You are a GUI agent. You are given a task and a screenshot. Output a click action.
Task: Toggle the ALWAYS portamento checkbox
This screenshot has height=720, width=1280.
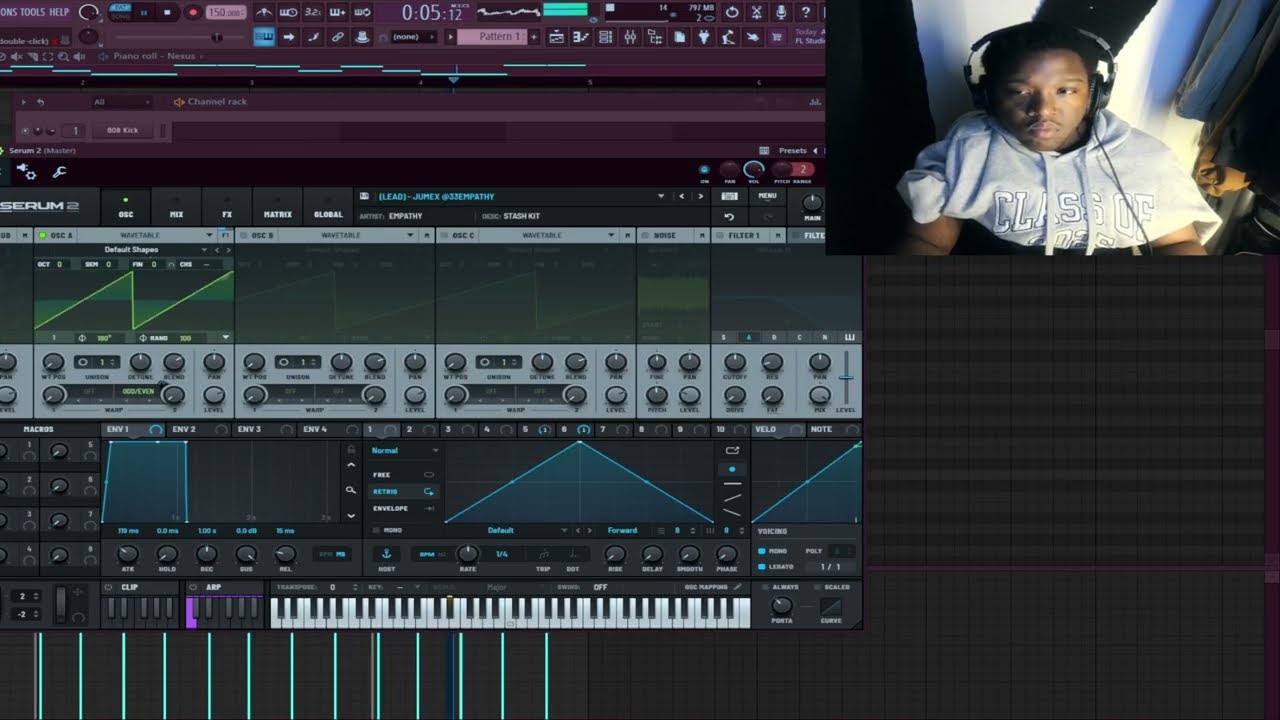click(764, 587)
